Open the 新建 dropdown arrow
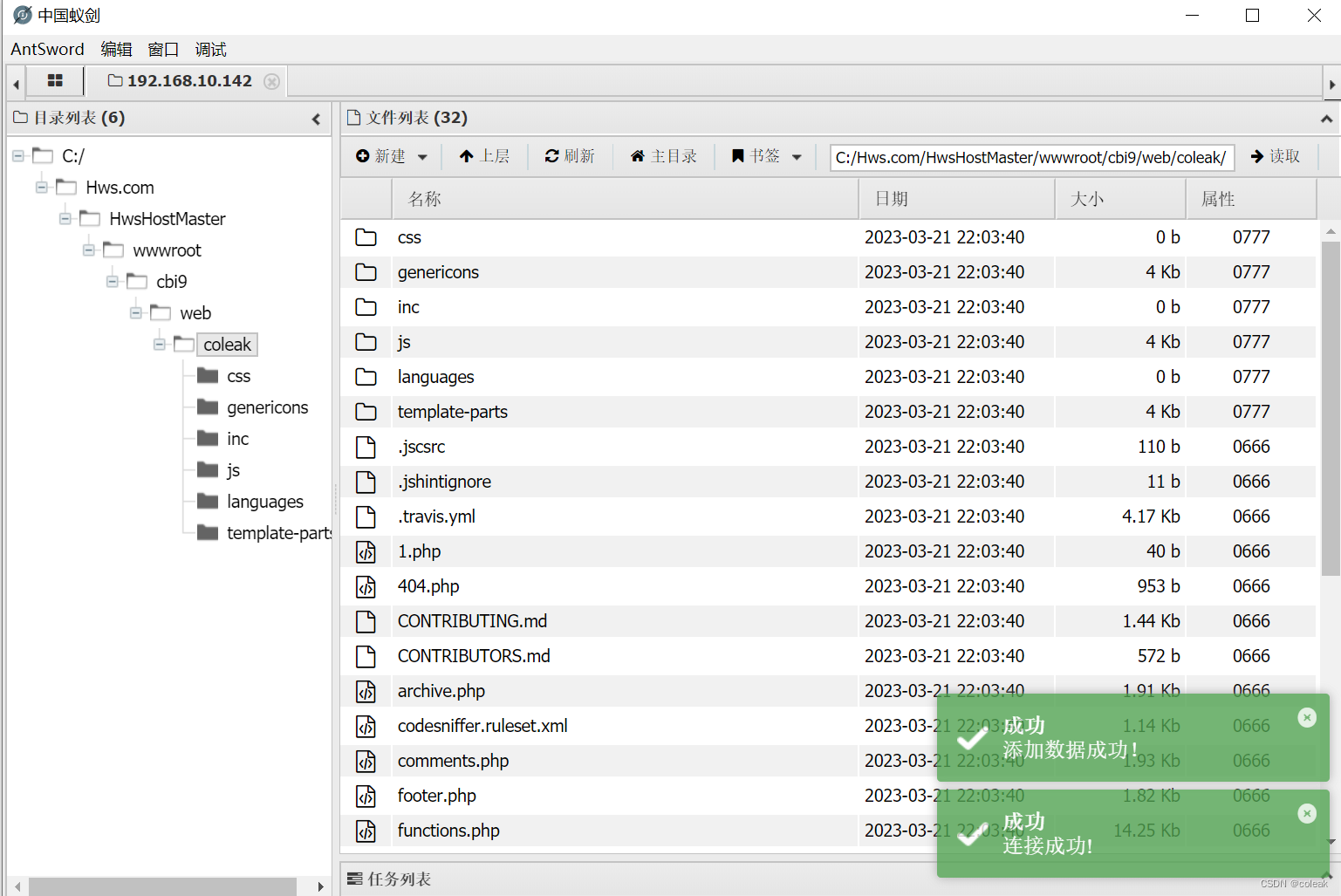 (x=422, y=155)
